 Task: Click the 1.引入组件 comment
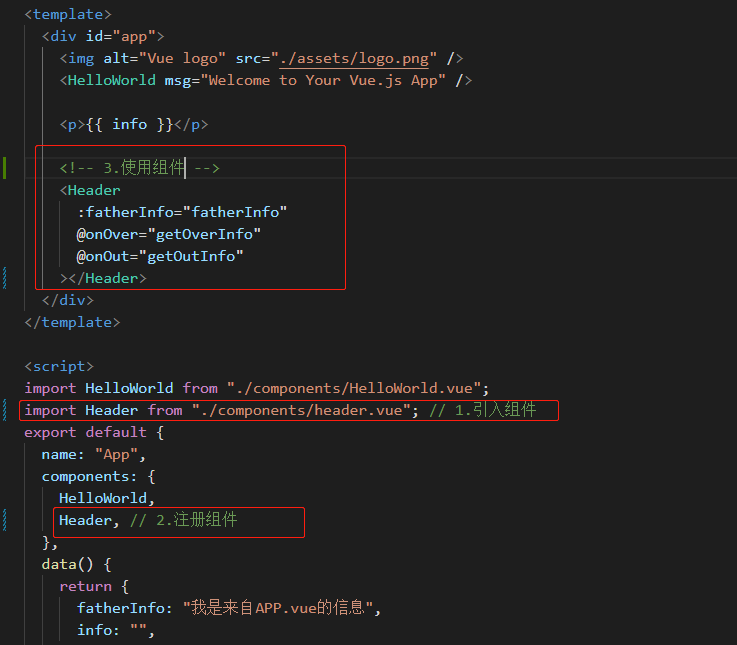483,410
